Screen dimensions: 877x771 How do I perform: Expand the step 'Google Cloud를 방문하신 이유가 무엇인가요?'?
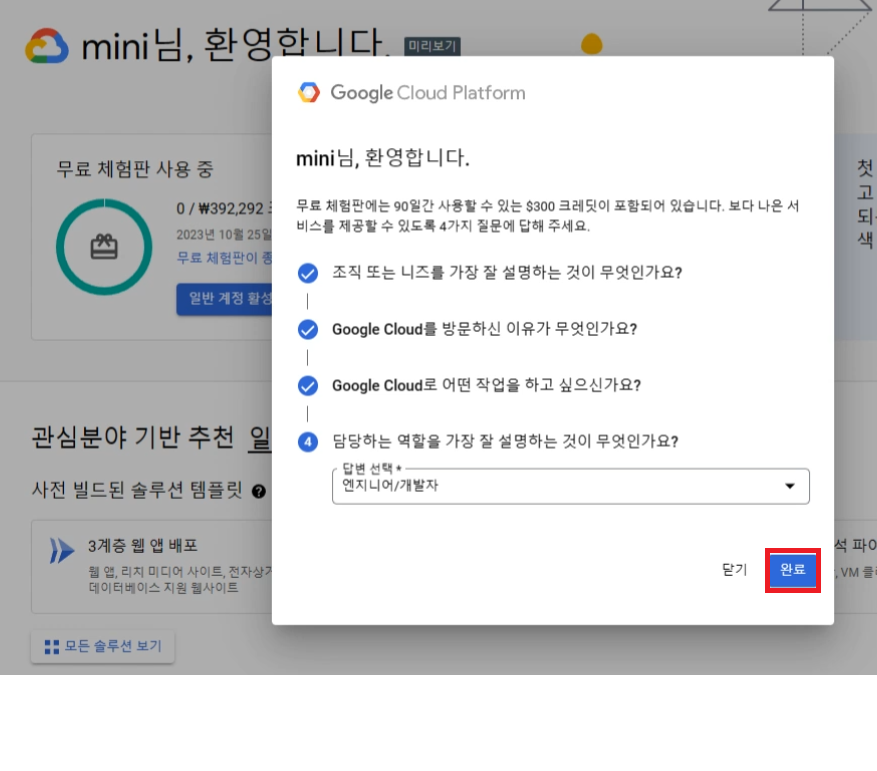click(x=484, y=329)
